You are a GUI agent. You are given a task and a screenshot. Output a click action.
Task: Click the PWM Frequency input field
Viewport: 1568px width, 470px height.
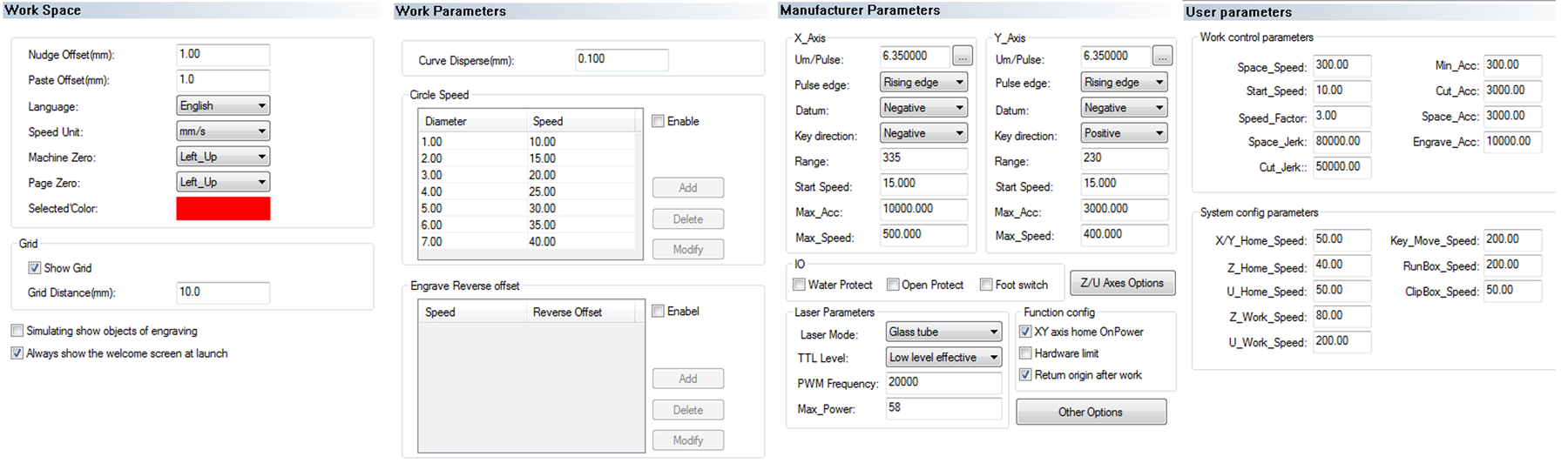(943, 382)
